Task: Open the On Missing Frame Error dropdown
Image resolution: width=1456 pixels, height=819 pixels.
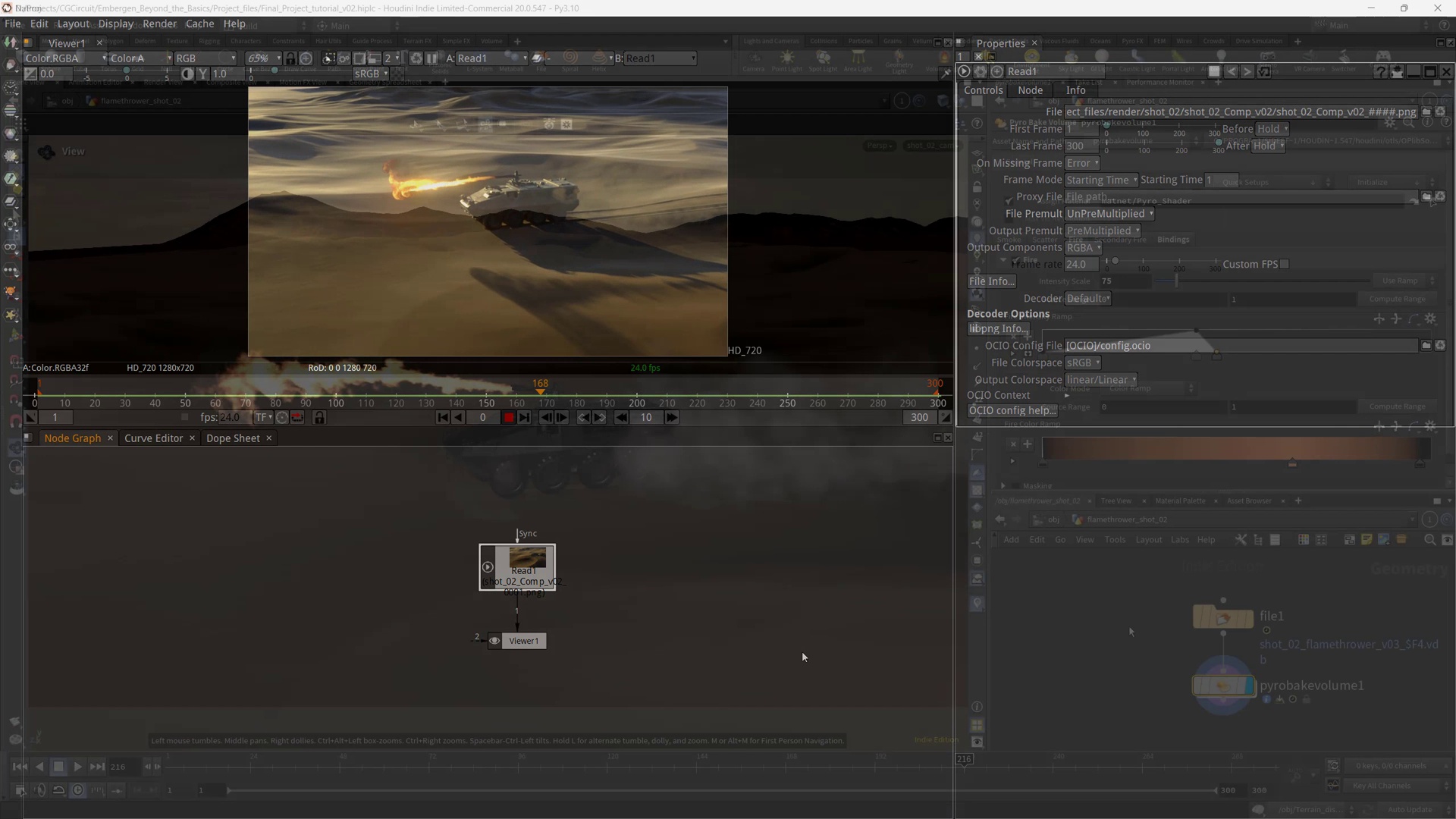Action: (x=1082, y=163)
